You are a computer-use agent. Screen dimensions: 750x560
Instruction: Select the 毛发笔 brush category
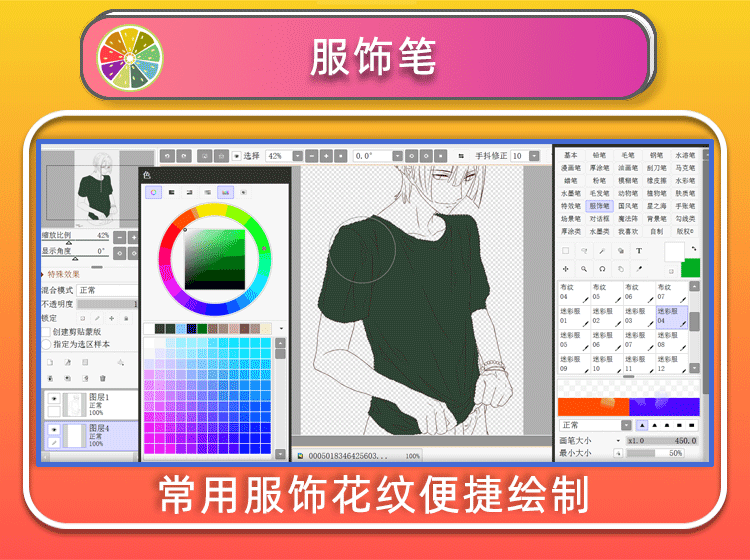tap(599, 193)
